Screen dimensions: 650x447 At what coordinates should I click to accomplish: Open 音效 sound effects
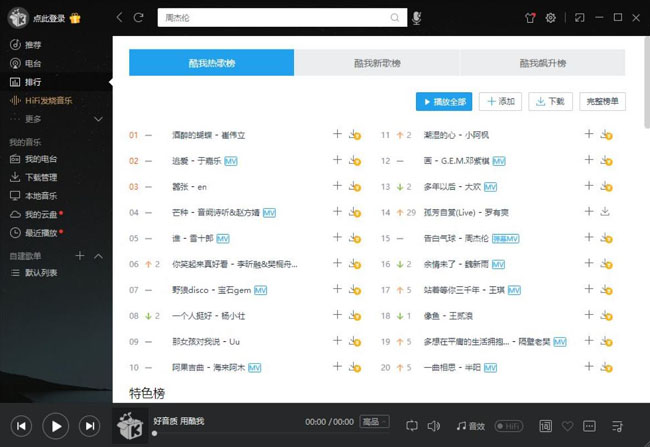[471, 426]
